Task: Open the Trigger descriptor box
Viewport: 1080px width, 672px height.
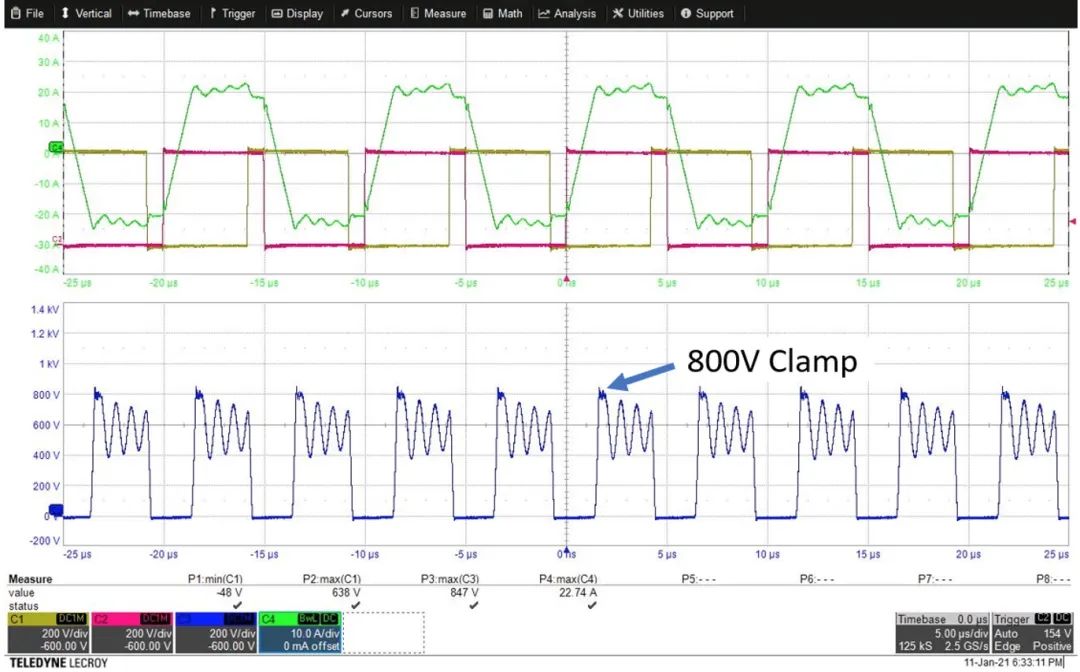Action: (1032, 633)
